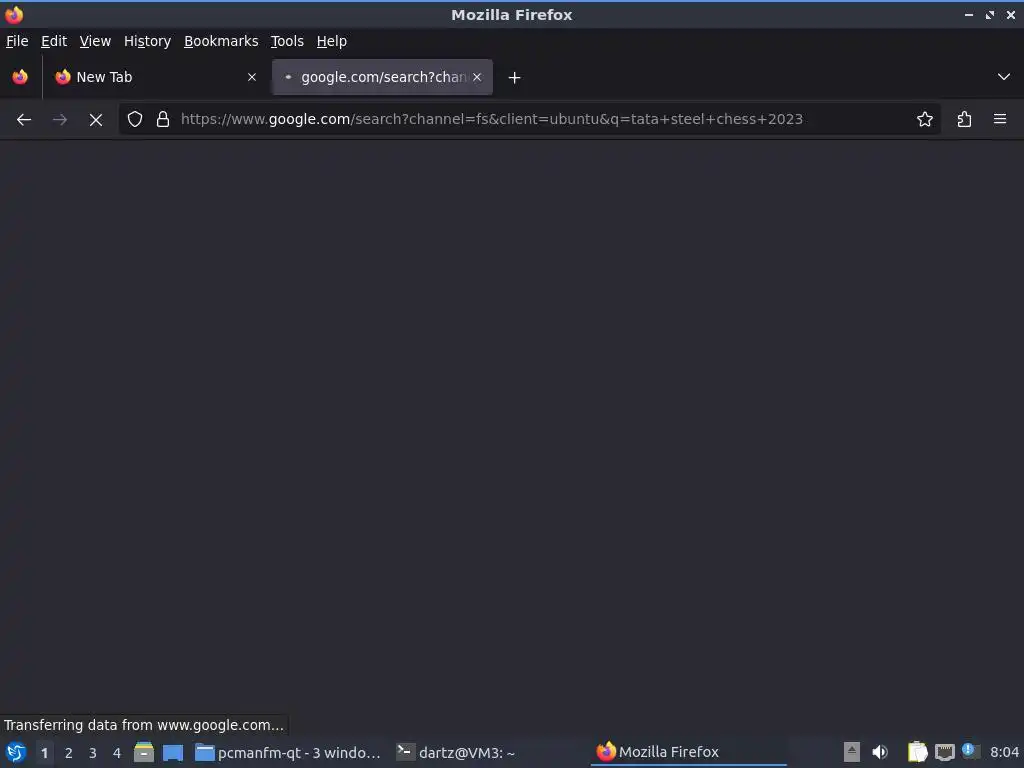Open the View menu
The width and height of the screenshot is (1024, 768).
pyautogui.click(x=95, y=41)
